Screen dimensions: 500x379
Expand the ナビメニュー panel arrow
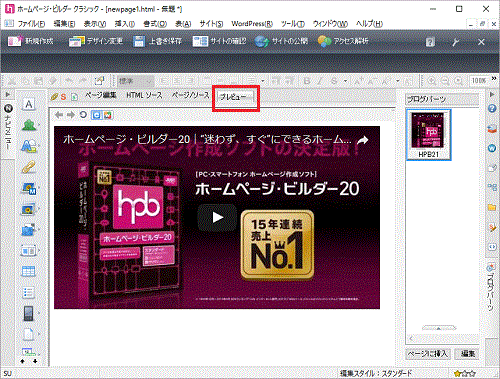click(x=8, y=95)
